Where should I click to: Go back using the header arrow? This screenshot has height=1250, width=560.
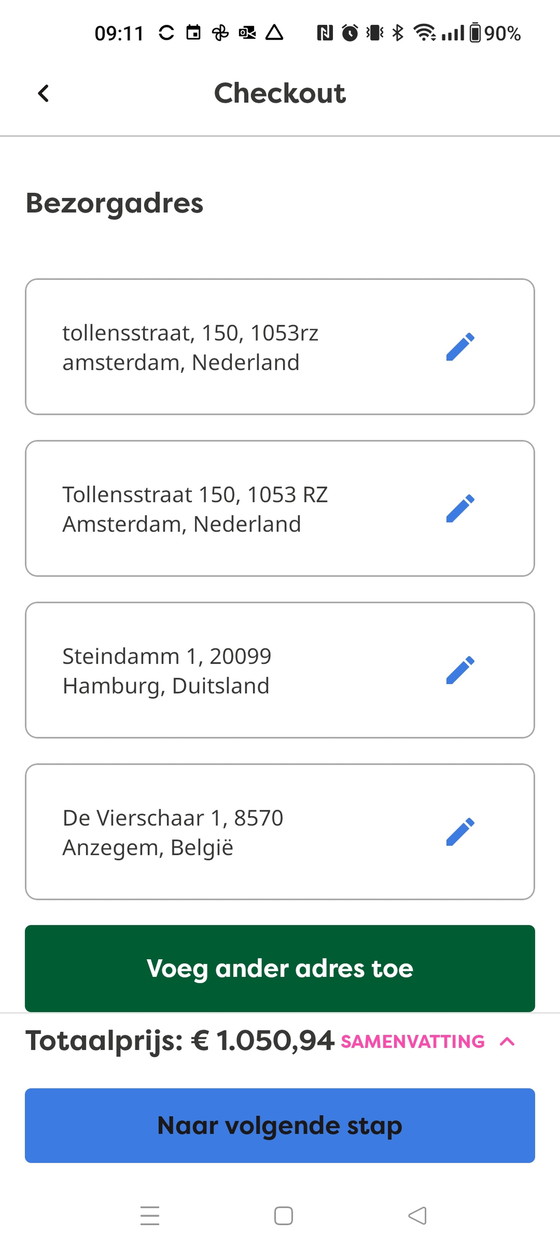click(x=43, y=93)
